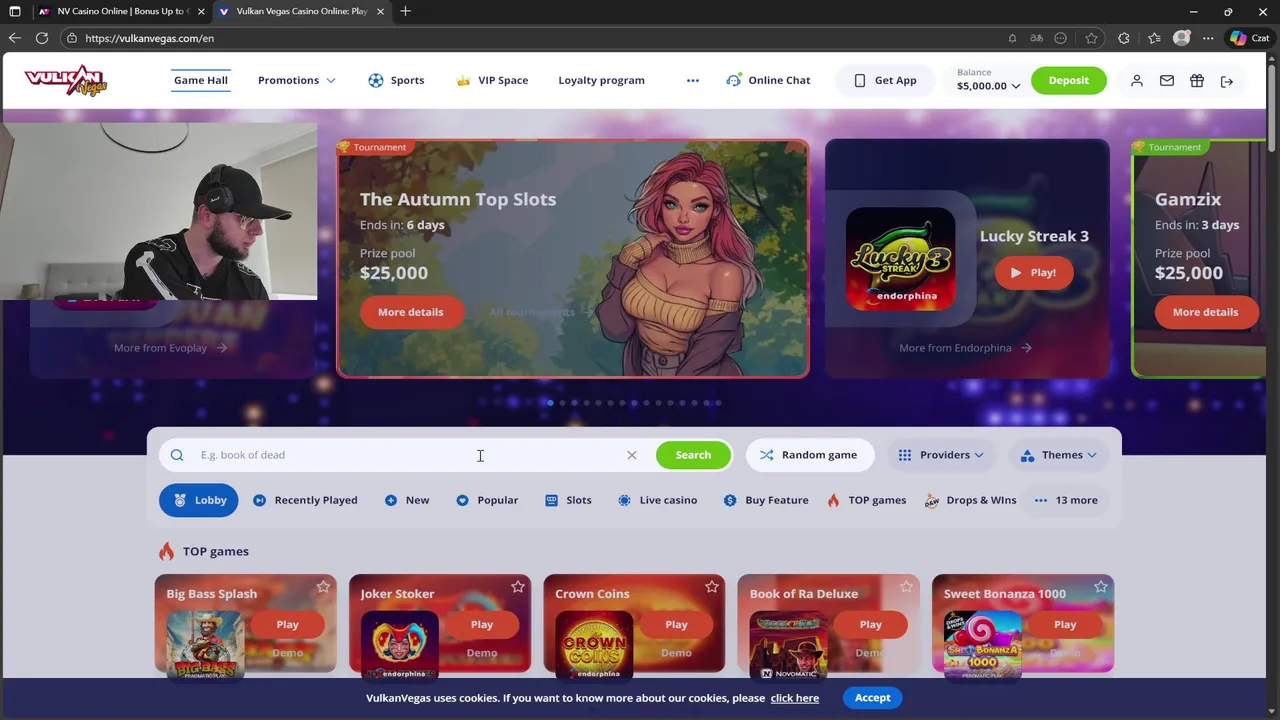Open the Providers dropdown
Screen dimensions: 1280x720
(941, 455)
